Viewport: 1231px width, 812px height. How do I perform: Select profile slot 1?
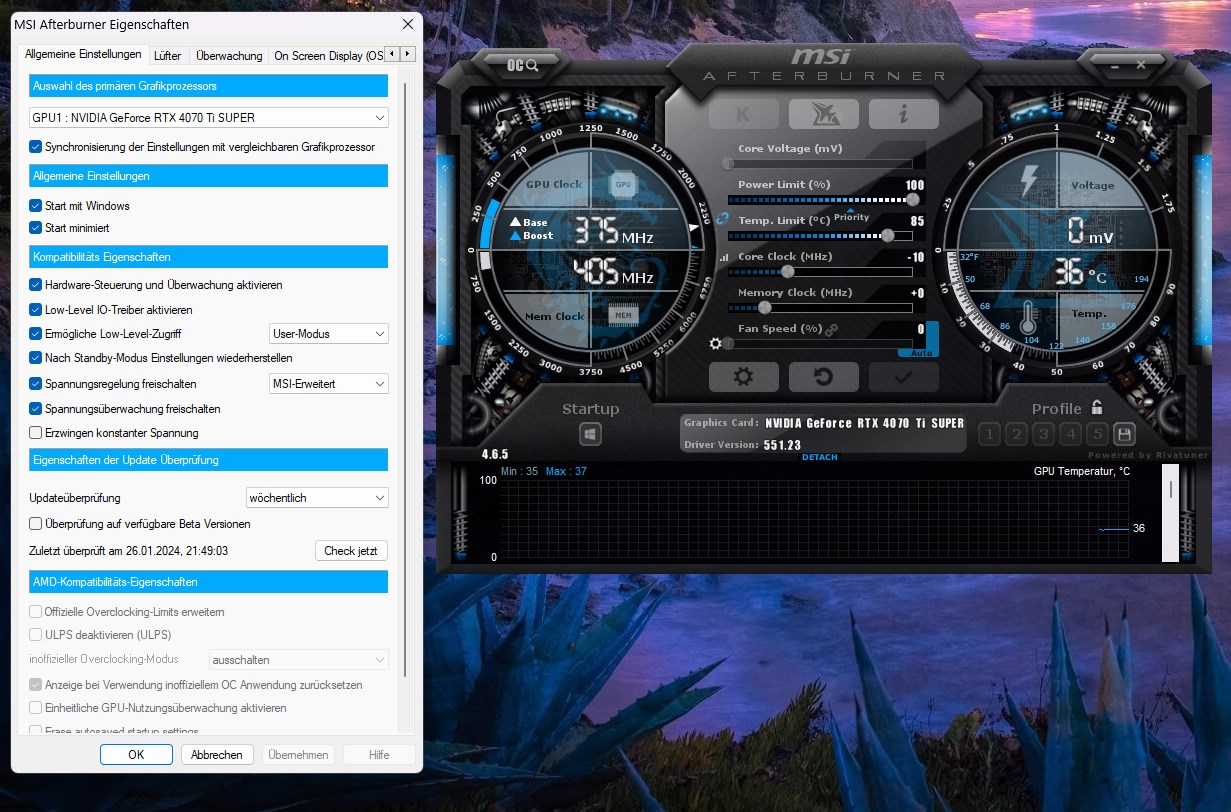tap(989, 434)
